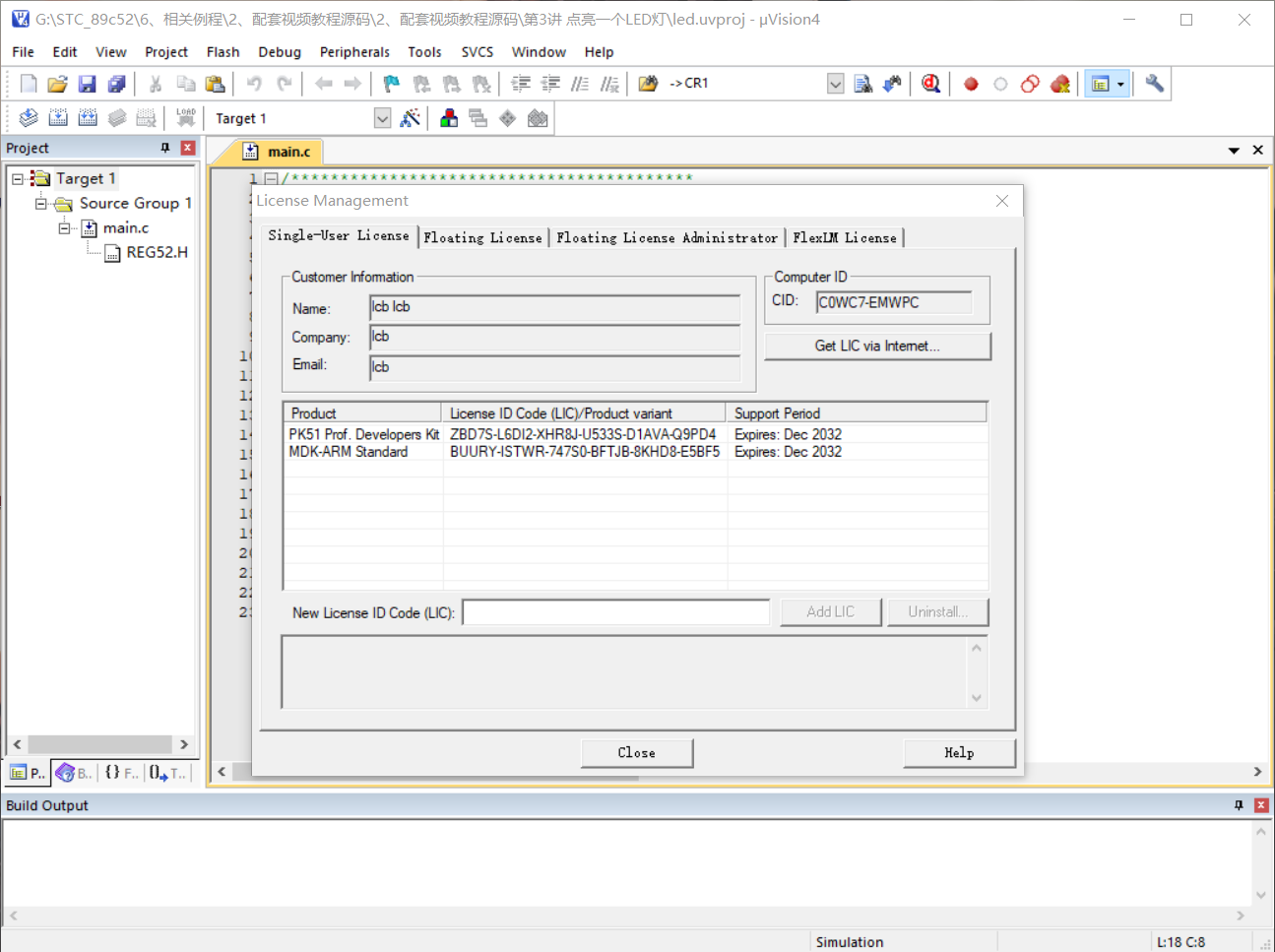Click the New License ID Code input field
Screen dimensions: 1275x952
[x=616, y=612]
